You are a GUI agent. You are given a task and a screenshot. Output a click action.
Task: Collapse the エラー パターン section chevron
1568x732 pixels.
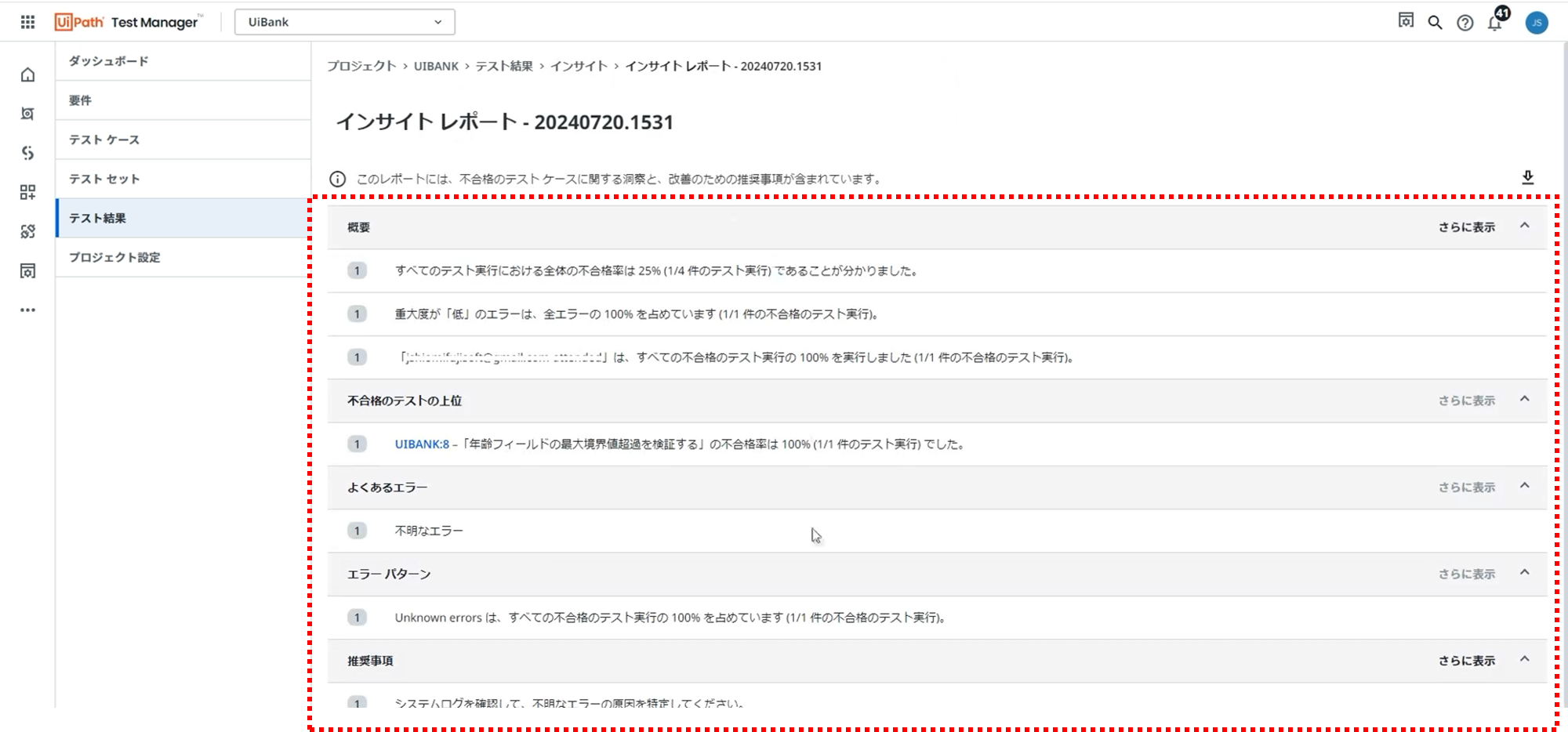click(x=1524, y=573)
